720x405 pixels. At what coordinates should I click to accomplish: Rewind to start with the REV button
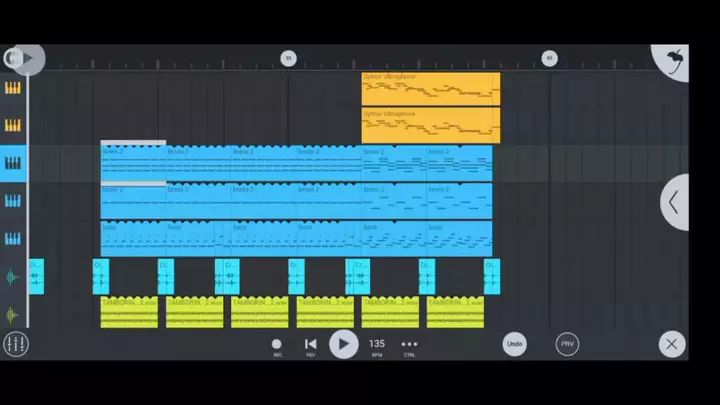click(310, 345)
